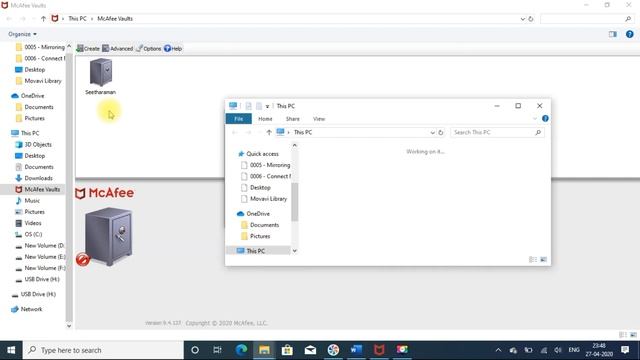640x360 pixels.
Task: Open Task View on the taskbar
Action: pos(217,350)
